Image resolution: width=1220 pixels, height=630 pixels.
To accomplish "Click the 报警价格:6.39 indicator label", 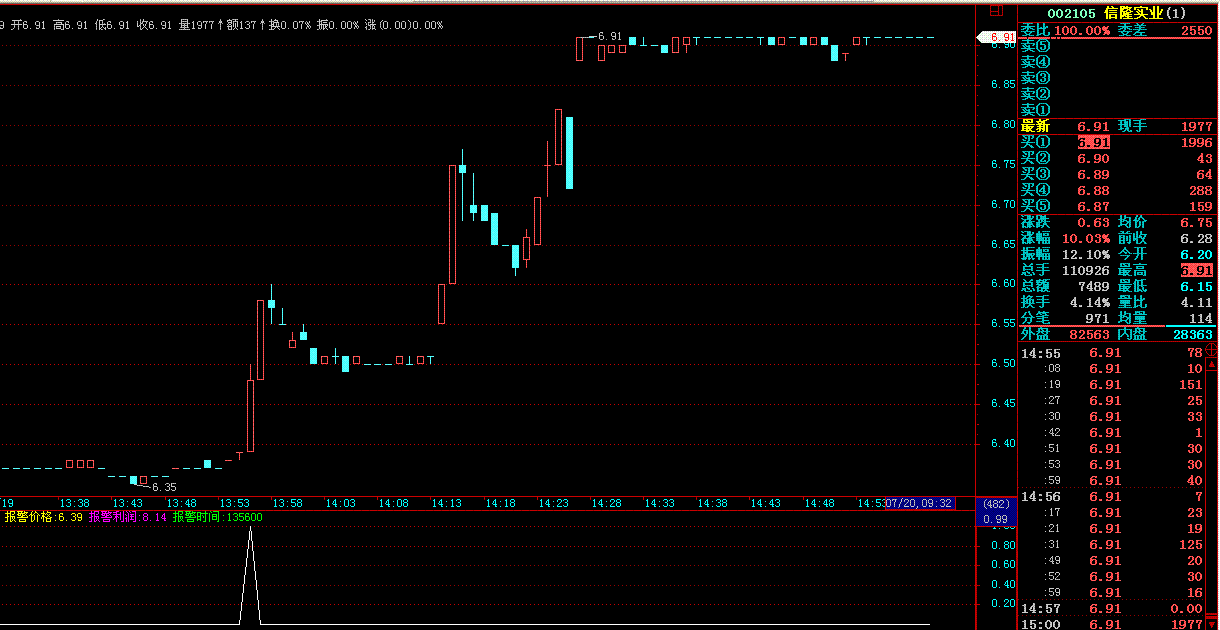I will point(44,517).
